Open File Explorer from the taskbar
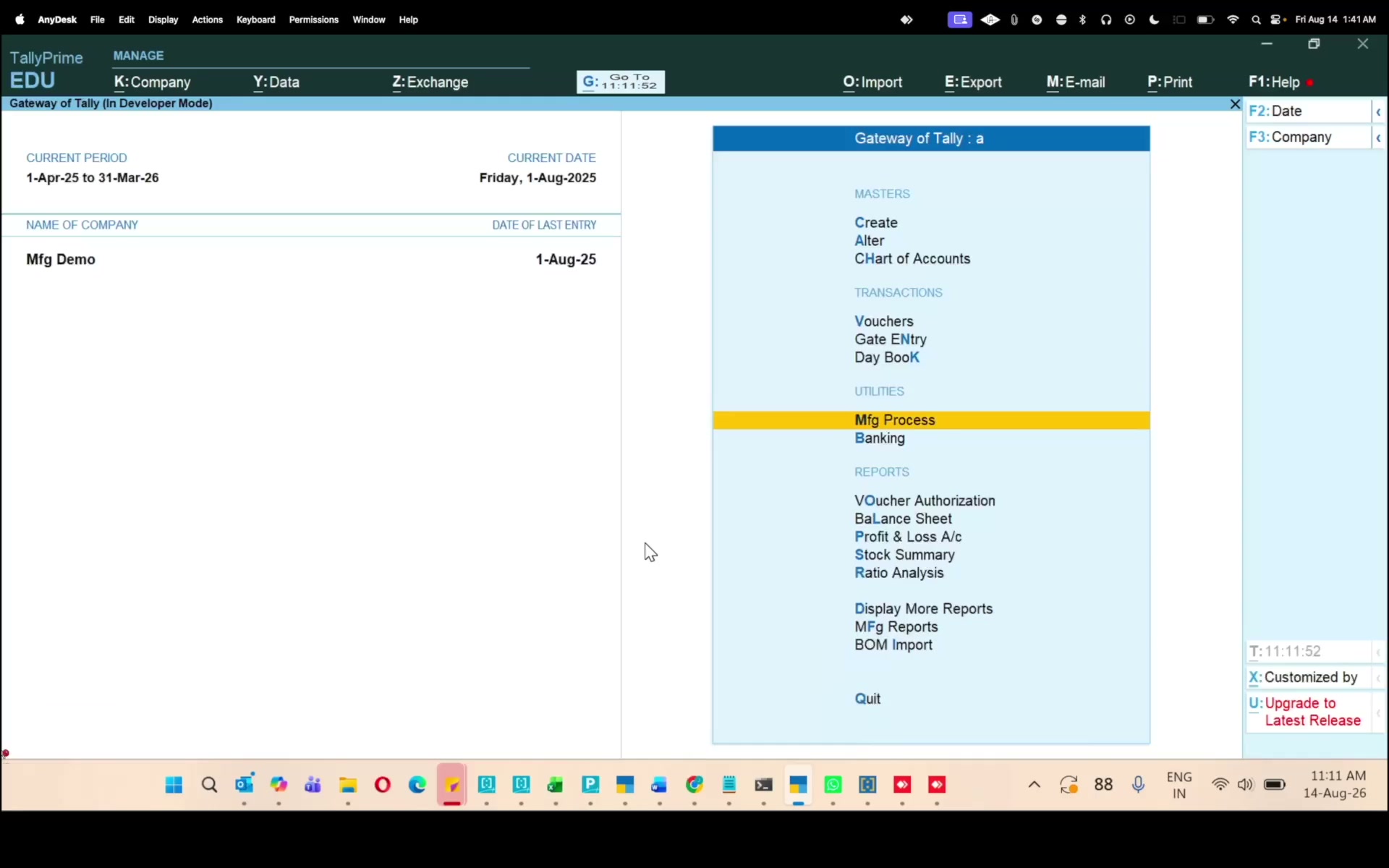 coord(348,785)
